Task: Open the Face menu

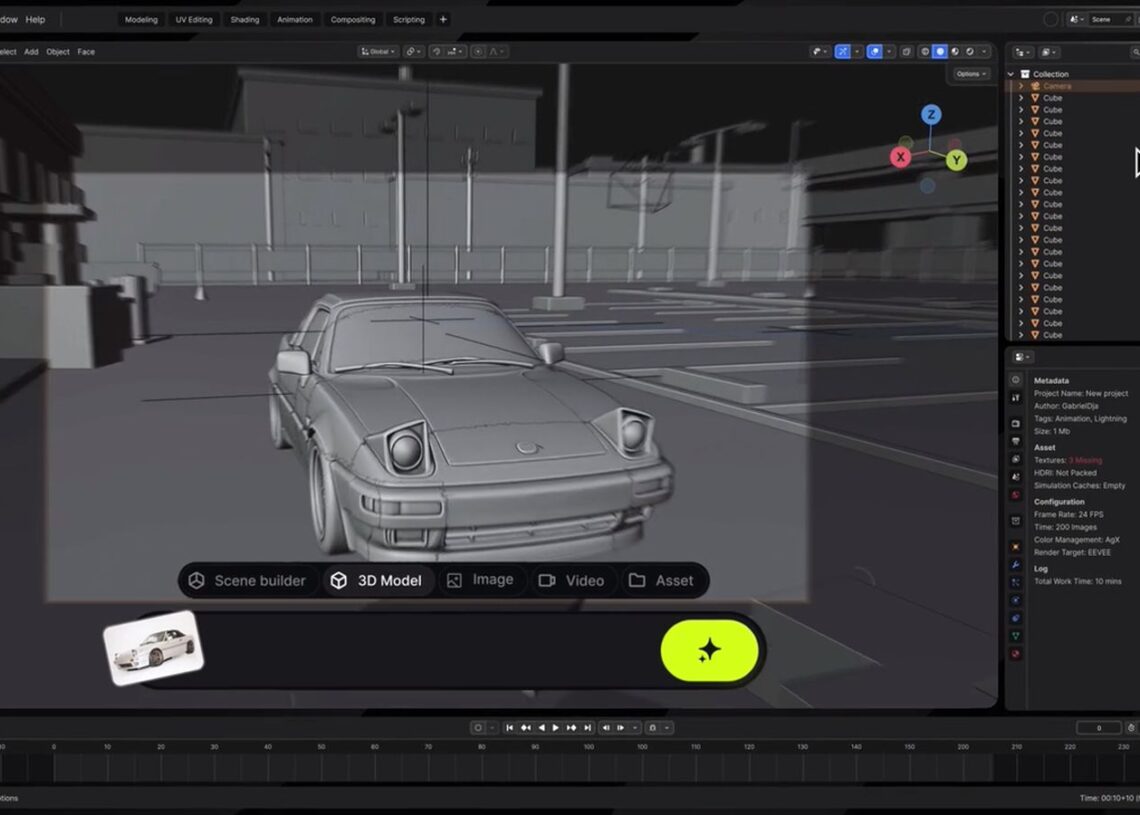Action: 86,52
